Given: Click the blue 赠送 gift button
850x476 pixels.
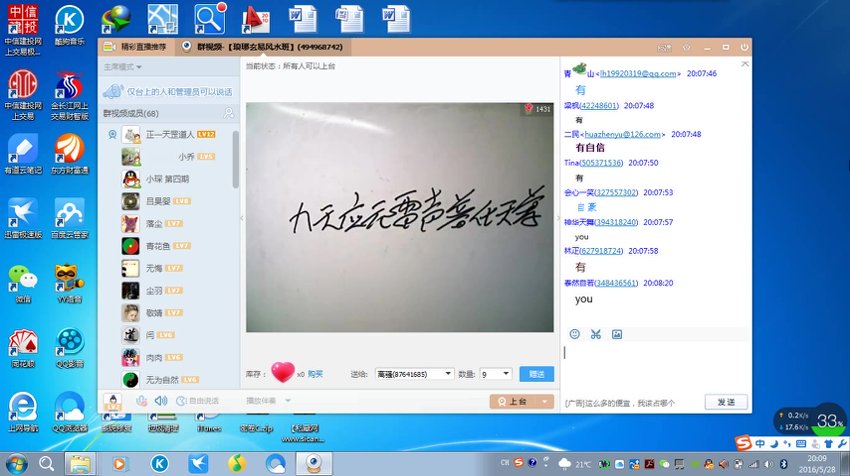Looking at the screenshot, I should coord(536,374).
